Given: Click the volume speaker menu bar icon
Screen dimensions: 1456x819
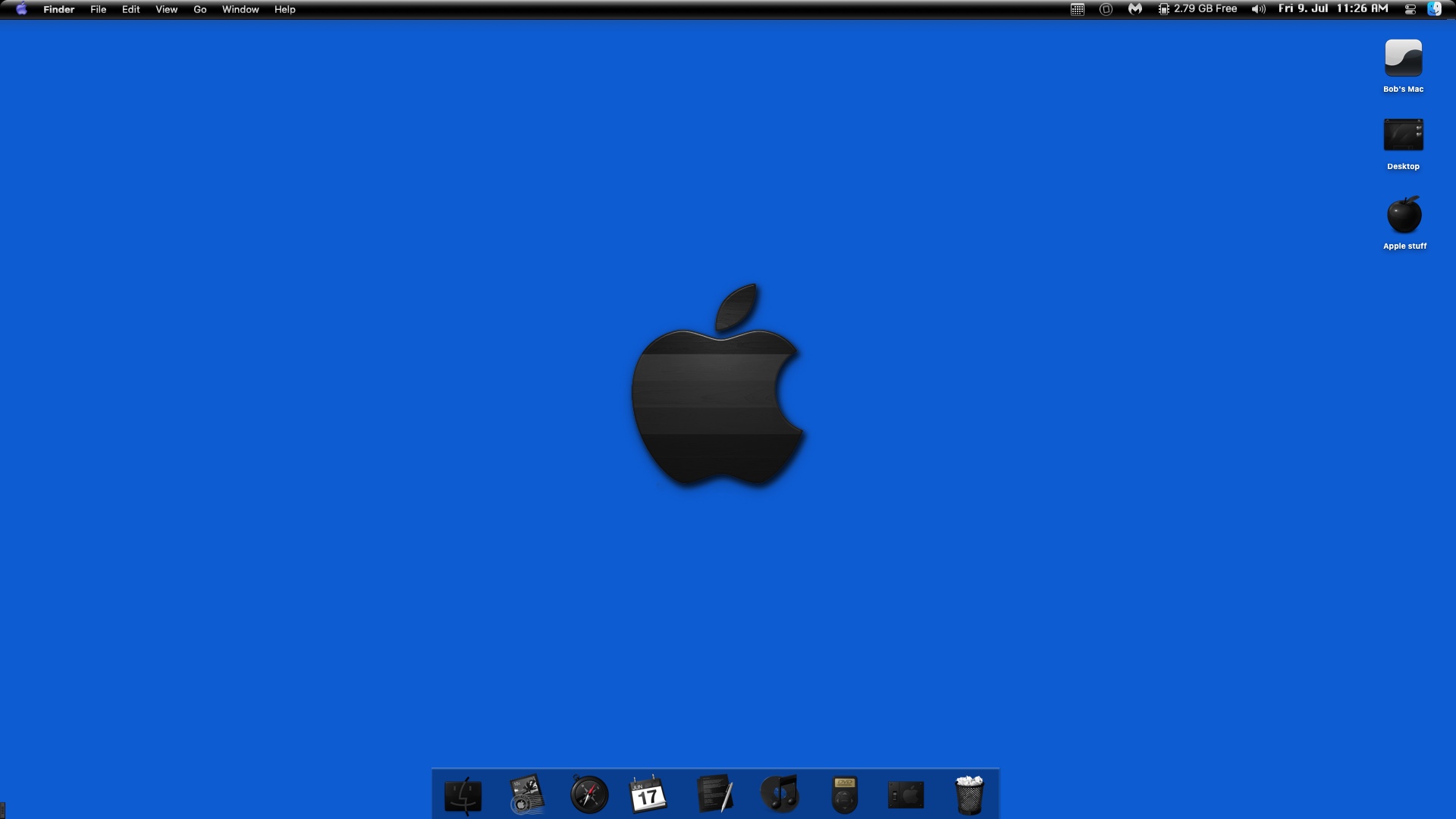Looking at the screenshot, I should click(1258, 9).
